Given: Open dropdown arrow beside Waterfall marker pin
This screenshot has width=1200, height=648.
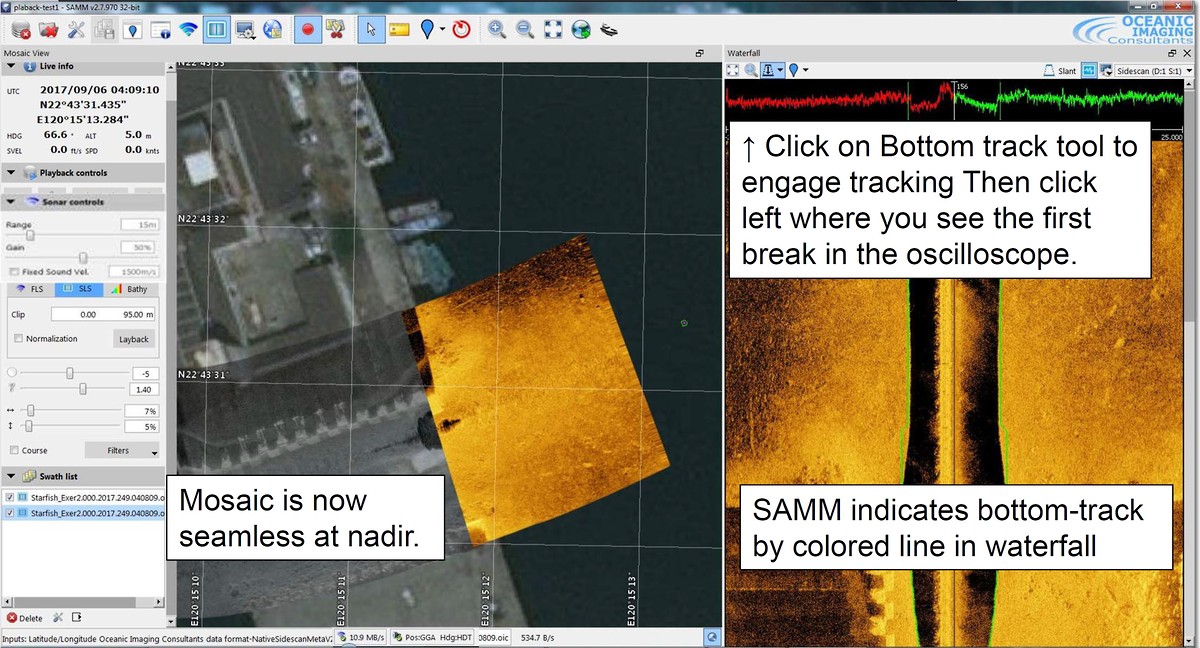Looking at the screenshot, I should tap(805, 70).
